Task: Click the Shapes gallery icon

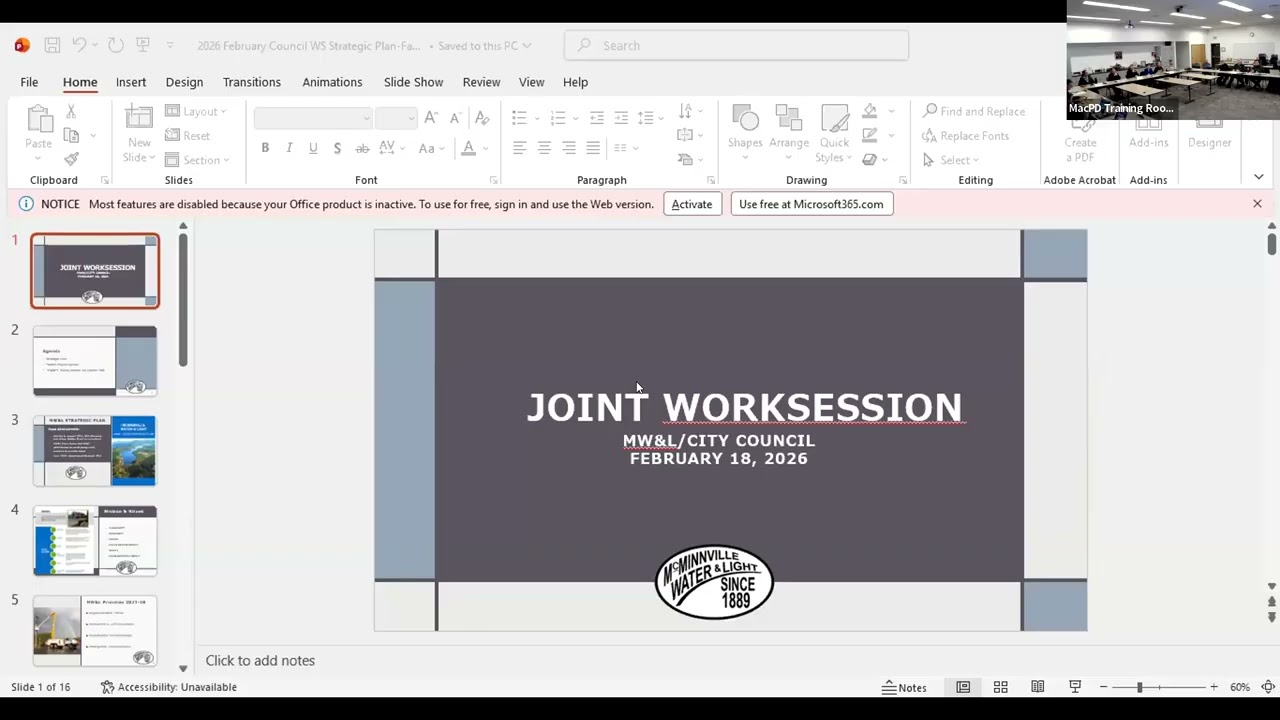Action: (745, 118)
